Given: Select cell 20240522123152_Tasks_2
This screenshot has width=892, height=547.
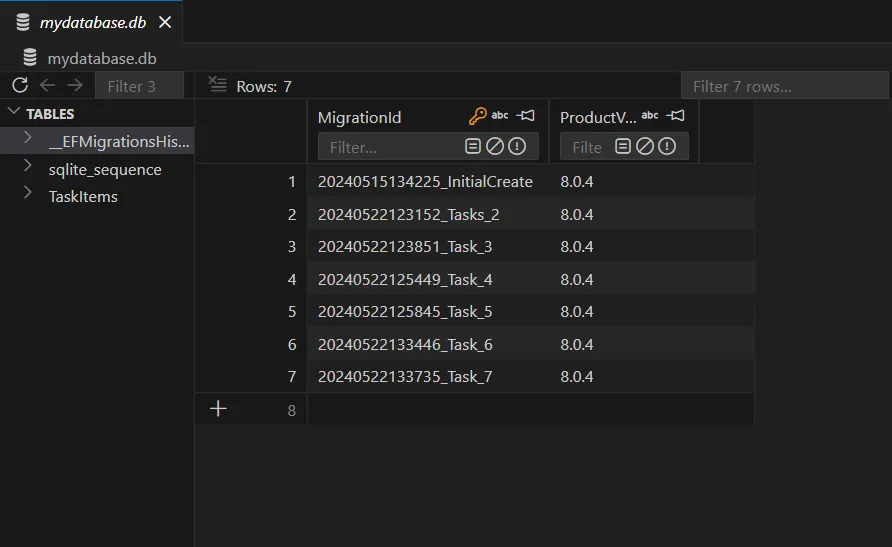Looking at the screenshot, I should (428, 214).
